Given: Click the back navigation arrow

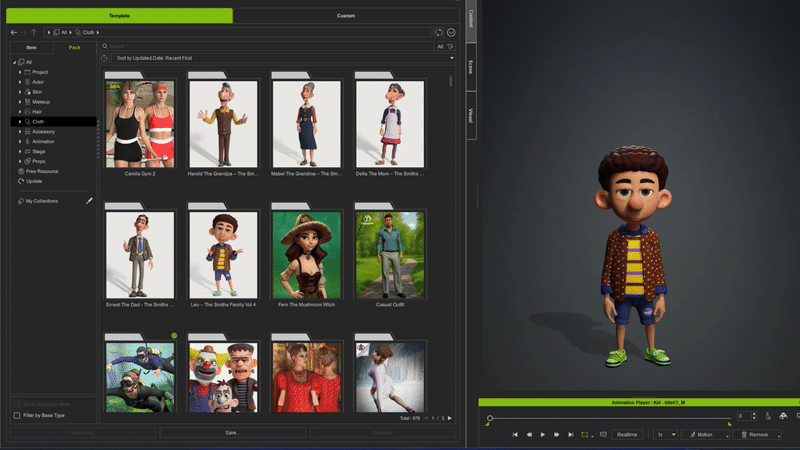Looking at the screenshot, I should [x=14, y=33].
